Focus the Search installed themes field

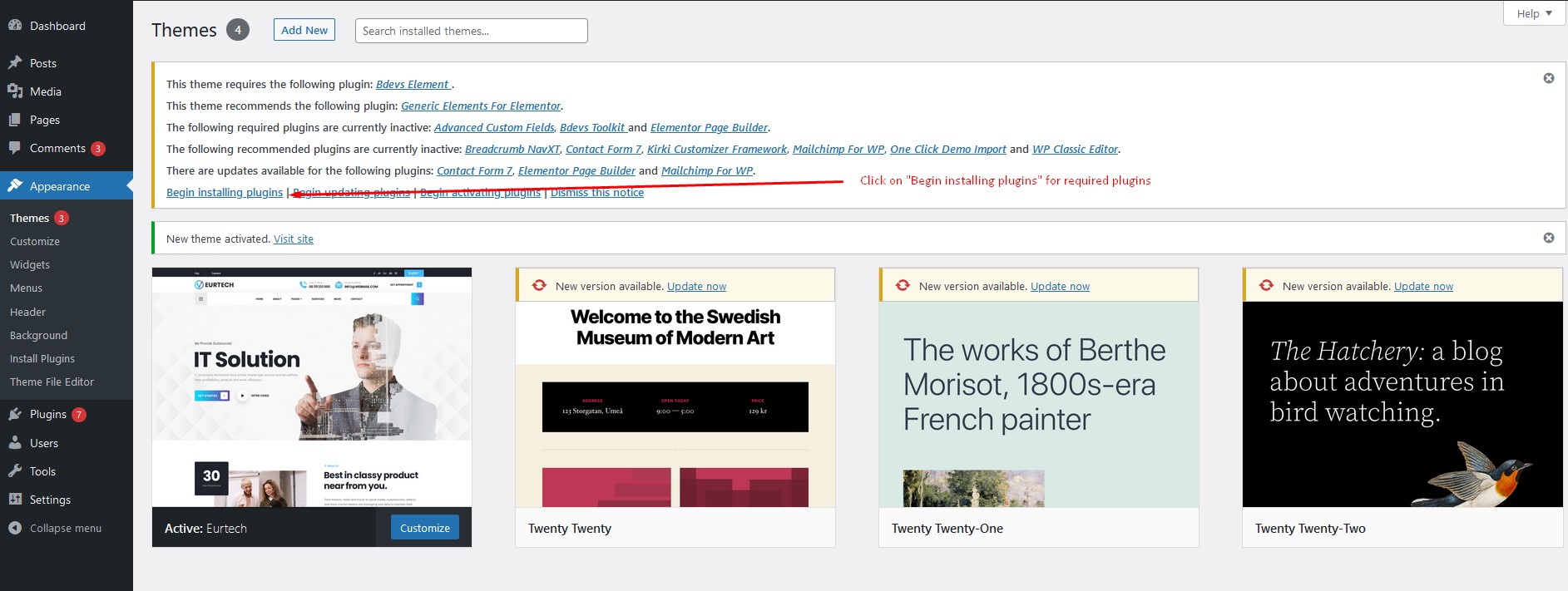tap(472, 31)
